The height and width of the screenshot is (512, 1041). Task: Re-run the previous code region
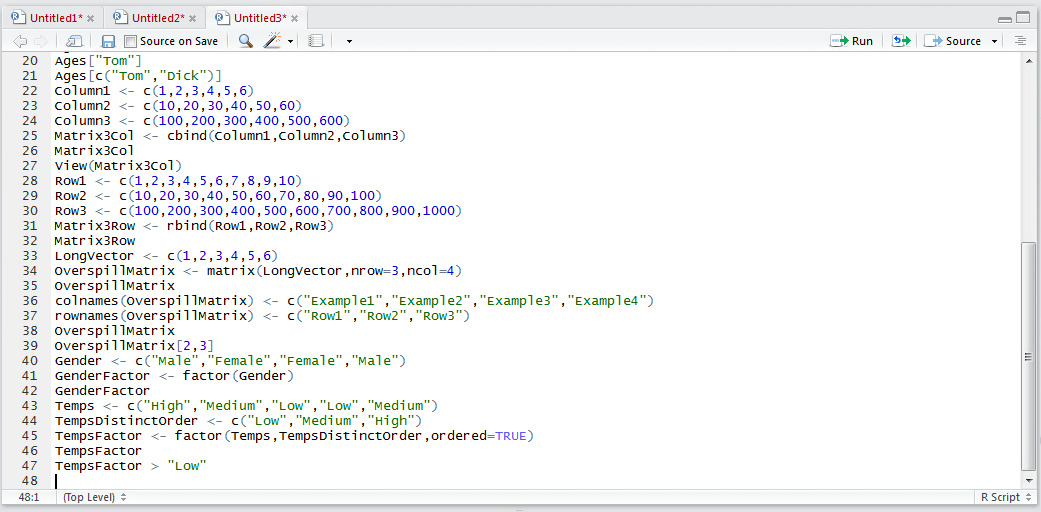coord(901,41)
